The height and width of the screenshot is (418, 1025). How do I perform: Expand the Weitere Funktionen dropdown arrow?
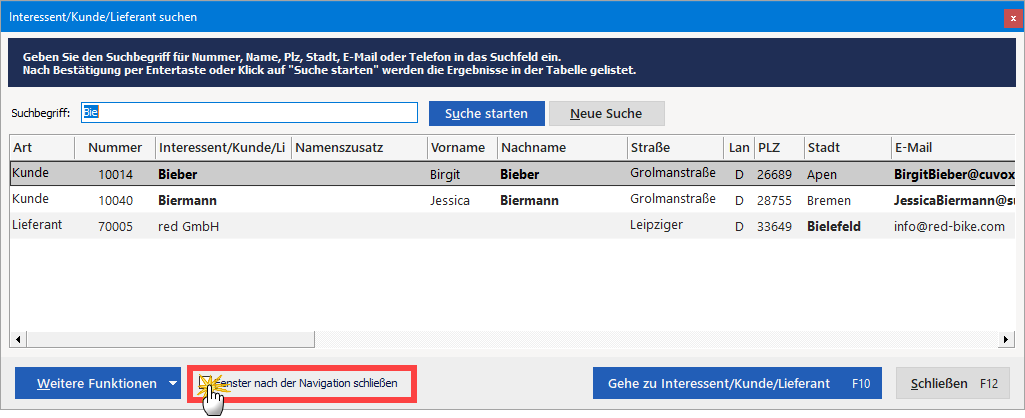(173, 383)
